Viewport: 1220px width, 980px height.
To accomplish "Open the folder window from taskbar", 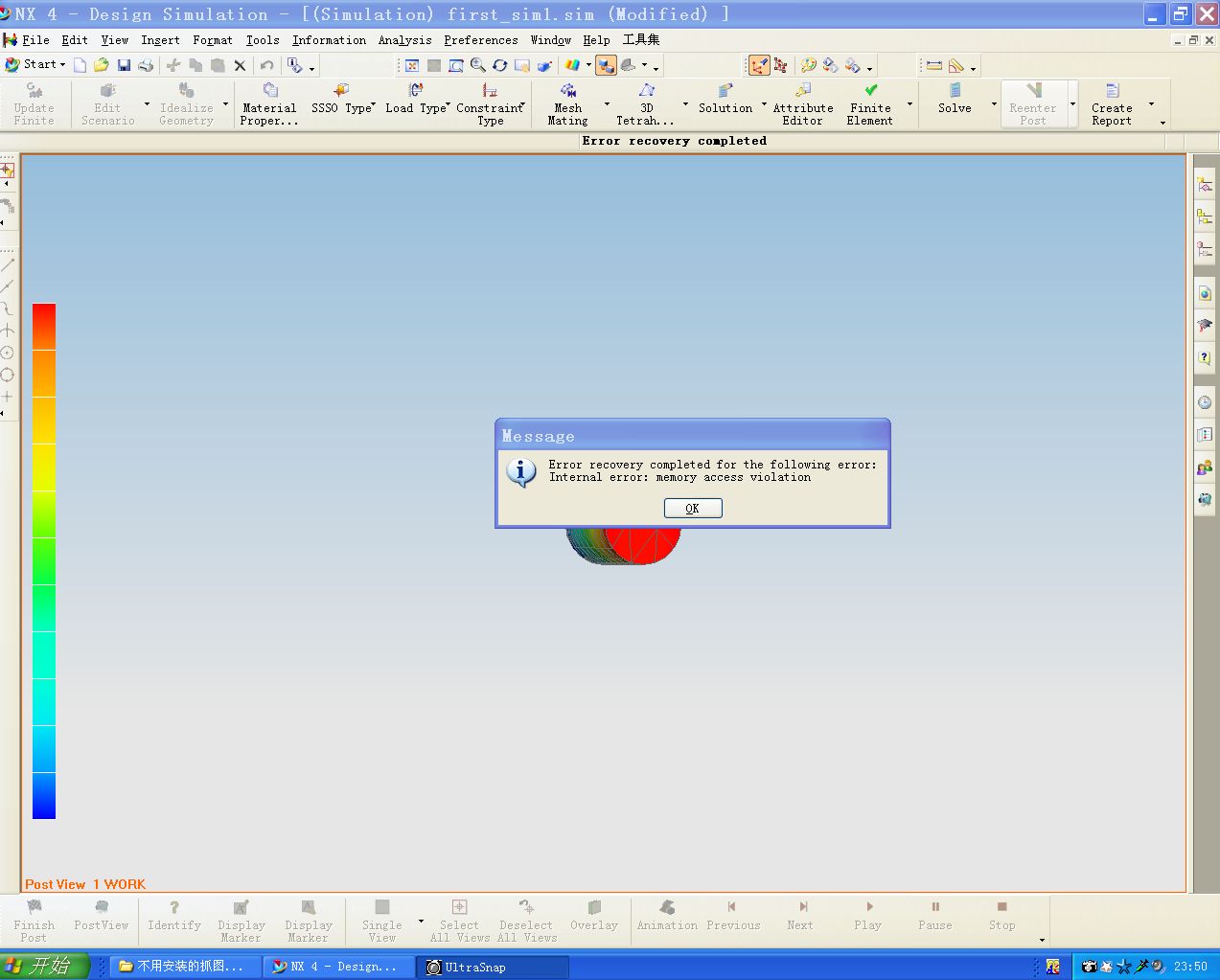I will pos(185,967).
